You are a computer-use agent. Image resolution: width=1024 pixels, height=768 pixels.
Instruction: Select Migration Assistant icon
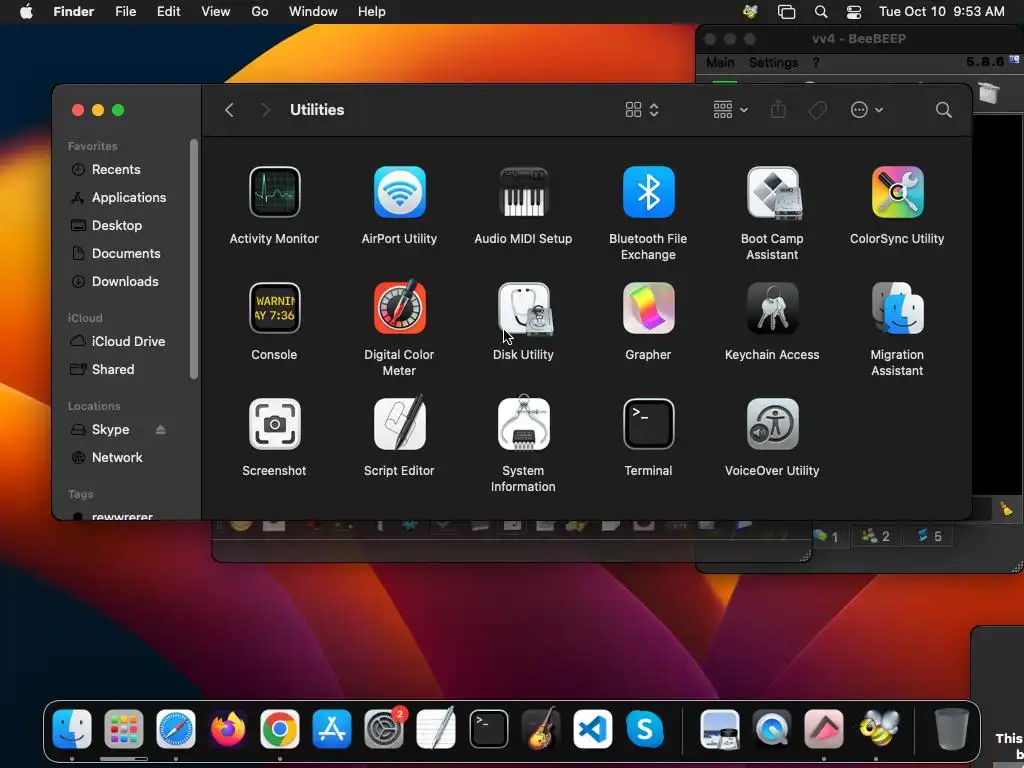coord(897,308)
